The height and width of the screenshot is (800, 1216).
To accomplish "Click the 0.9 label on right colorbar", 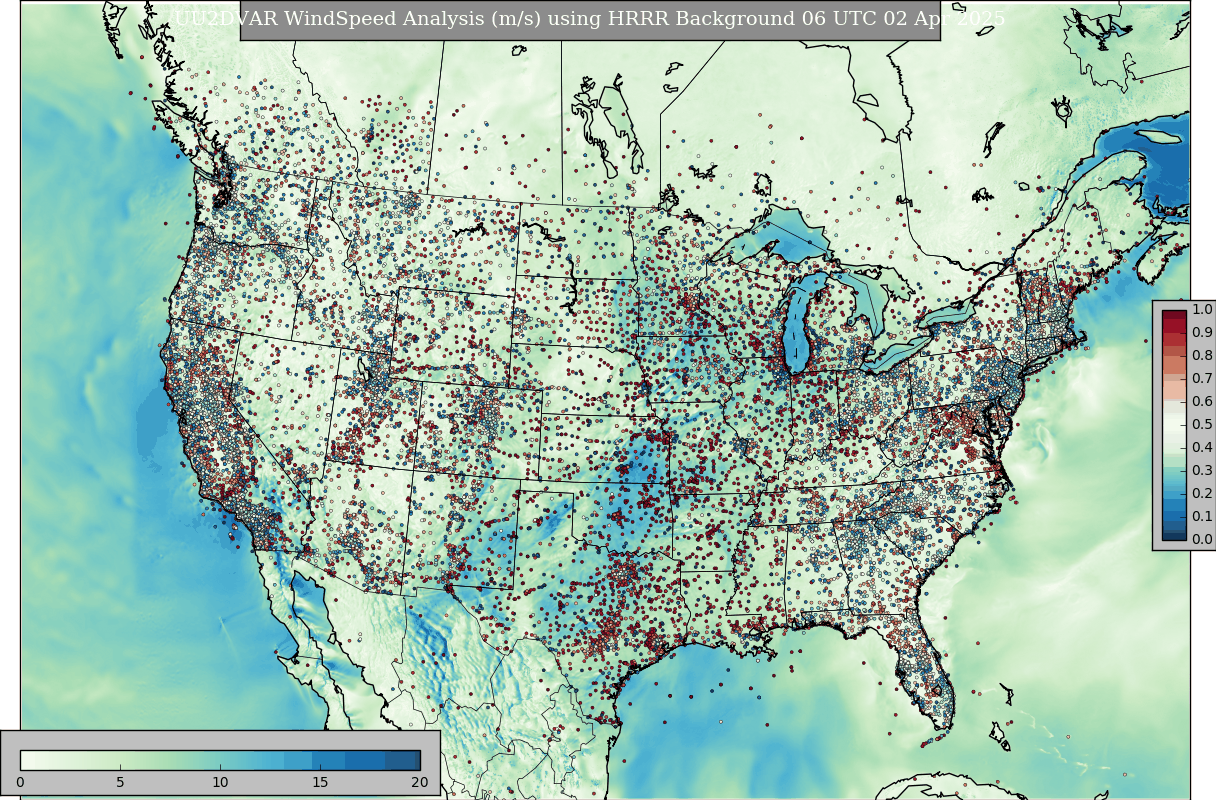I will [x=1201, y=332].
